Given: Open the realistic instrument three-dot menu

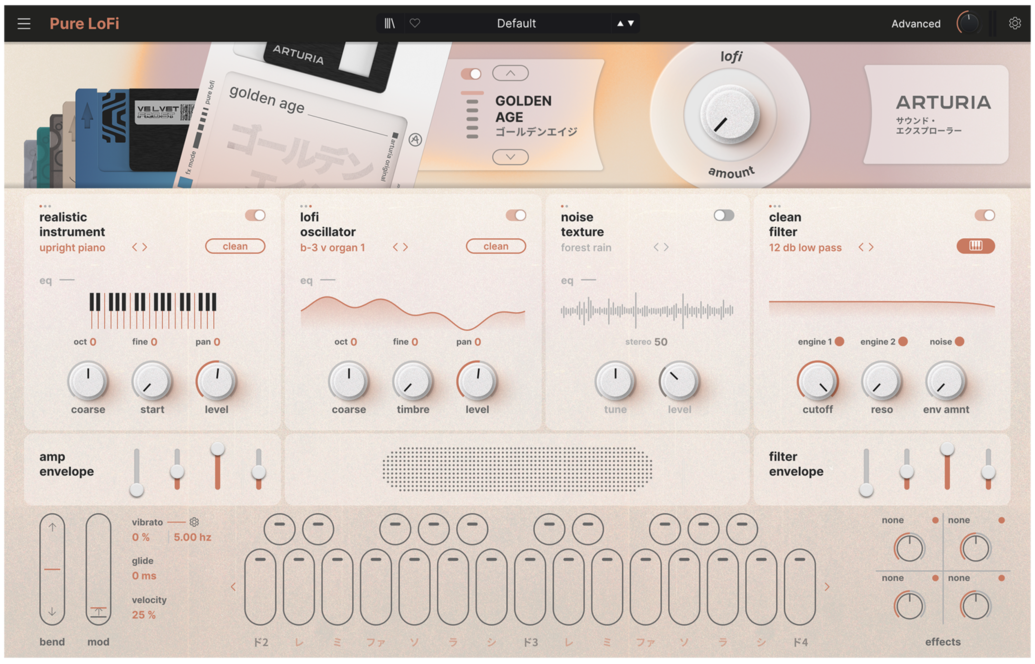Looking at the screenshot, I should point(45,206).
